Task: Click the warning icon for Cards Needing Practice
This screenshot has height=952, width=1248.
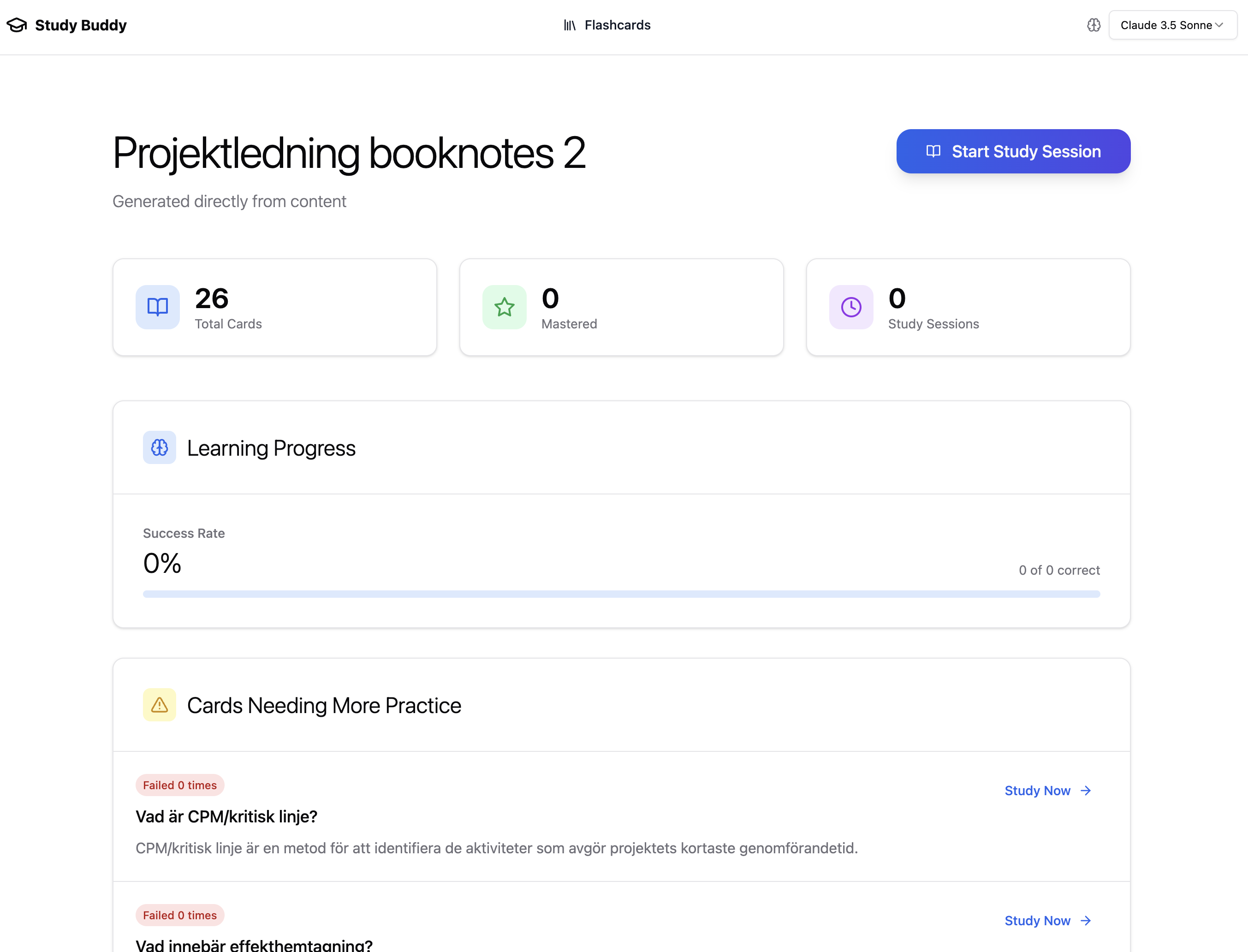Action: click(159, 705)
